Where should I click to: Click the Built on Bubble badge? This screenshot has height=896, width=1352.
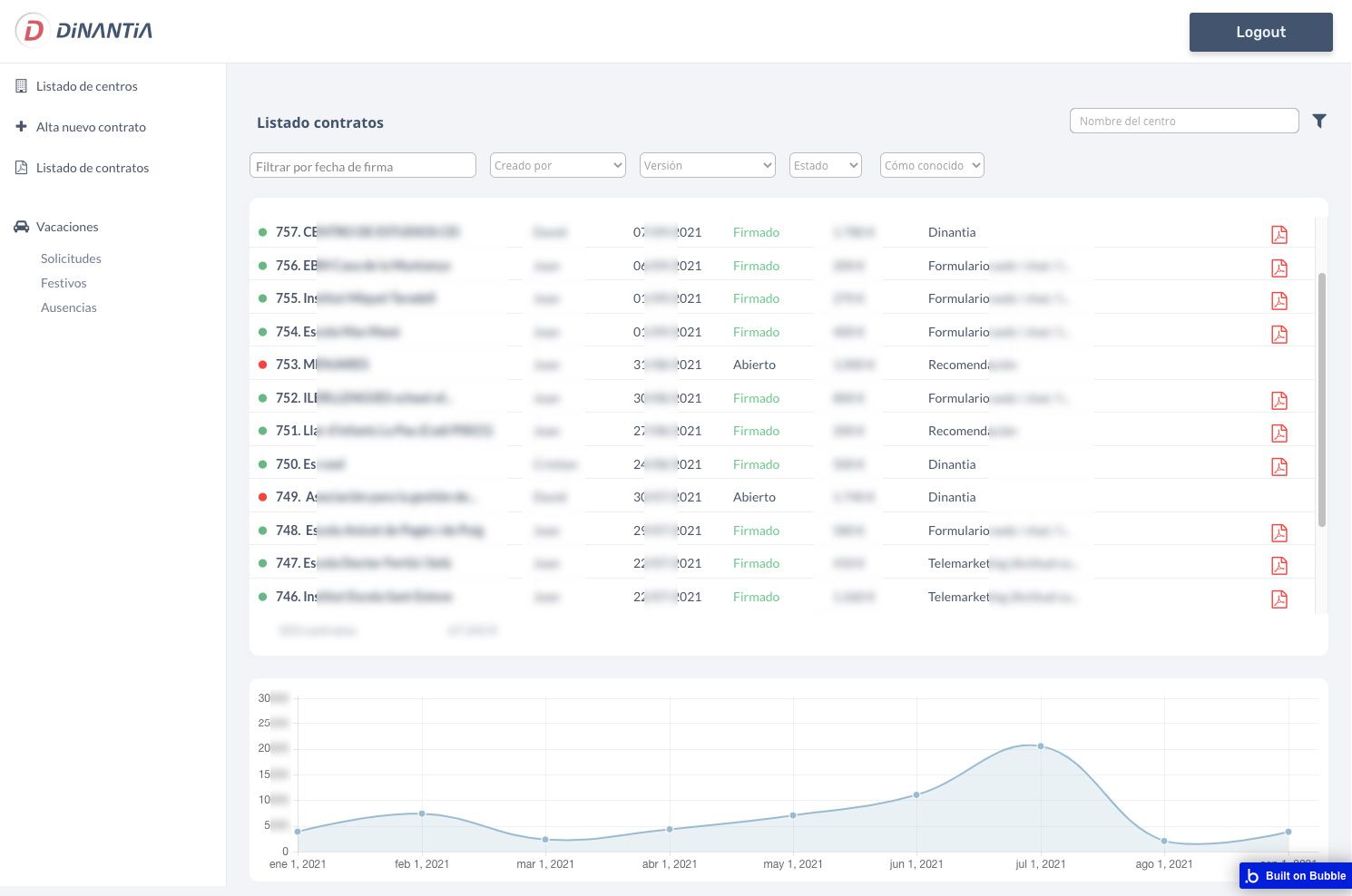[x=1296, y=875]
